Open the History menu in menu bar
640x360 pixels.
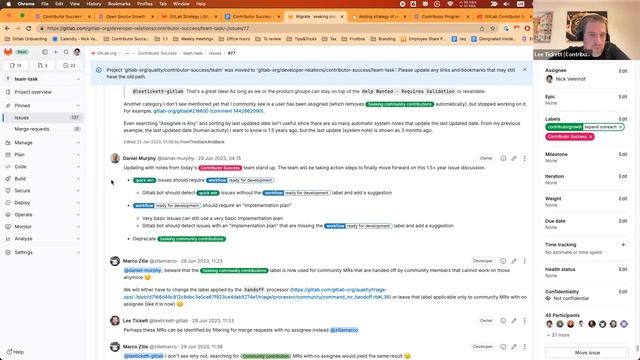(93, 4)
